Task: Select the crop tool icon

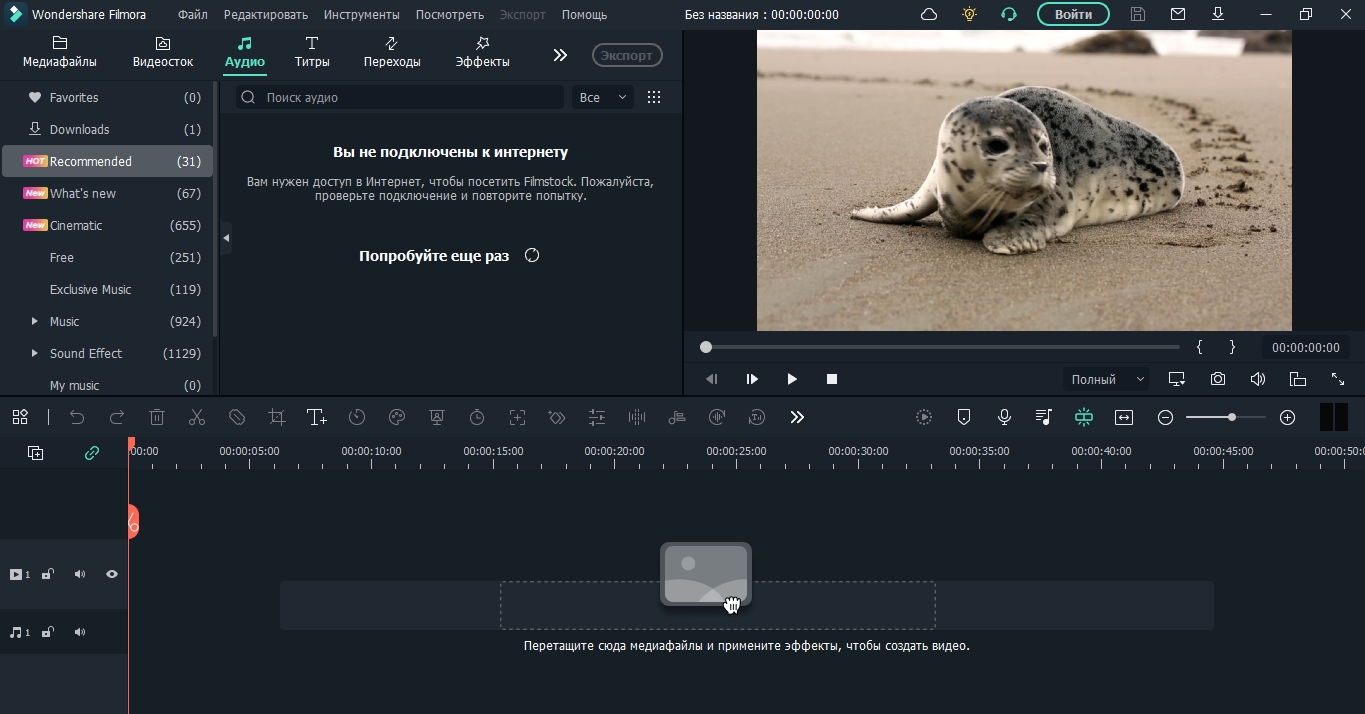Action: [277, 417]
